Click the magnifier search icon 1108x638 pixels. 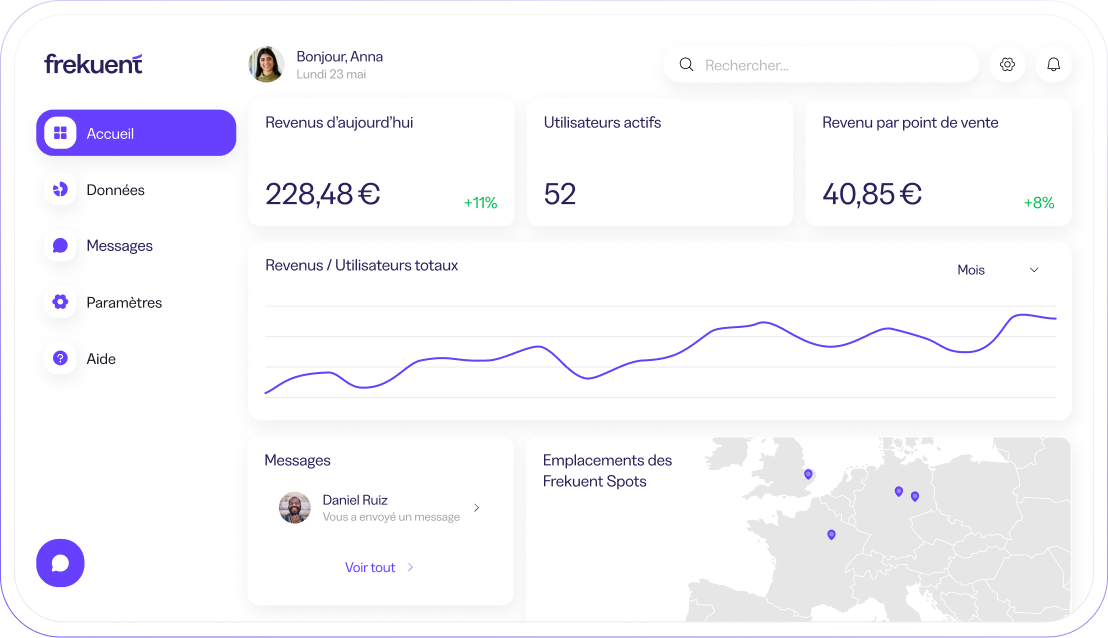[x=686, y=65]
